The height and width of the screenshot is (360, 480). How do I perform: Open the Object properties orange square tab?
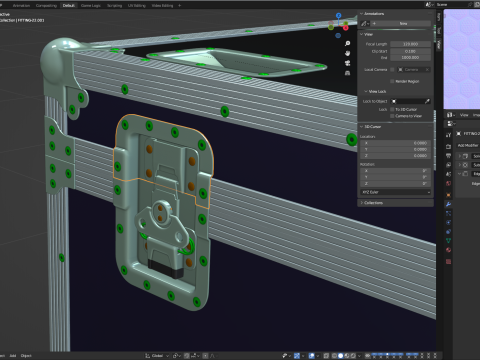[448, 195]
